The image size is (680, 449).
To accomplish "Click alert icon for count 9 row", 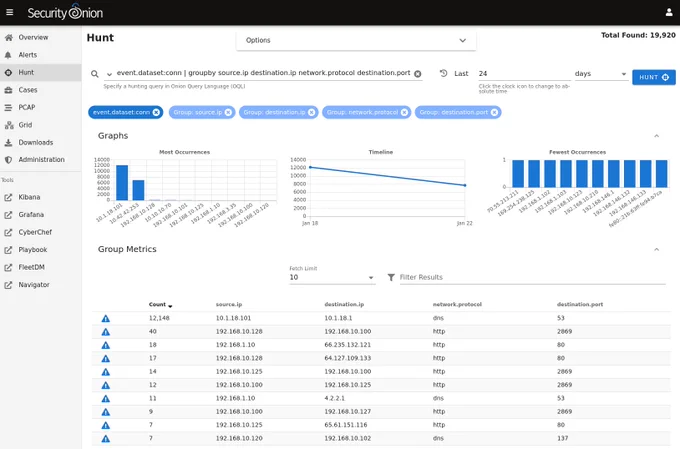I will [x=105, y=412].
